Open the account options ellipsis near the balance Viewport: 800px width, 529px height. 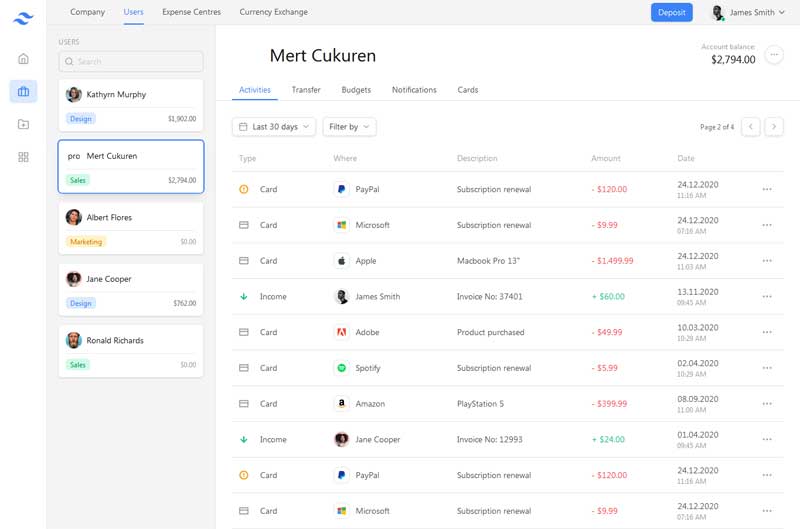tap(774, 55)
